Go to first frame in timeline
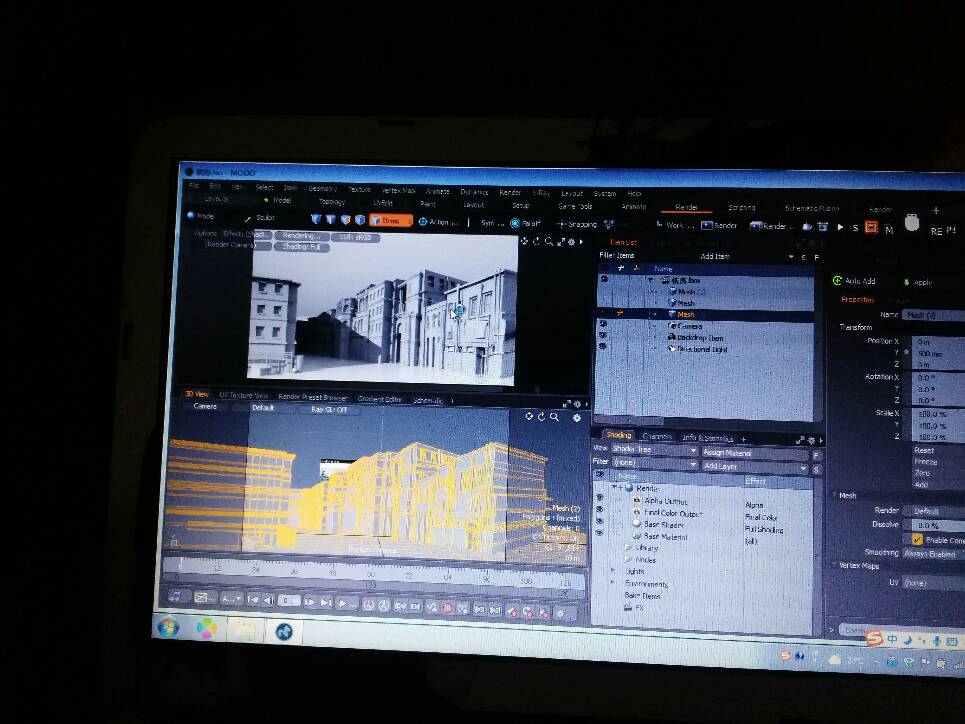 pyautogui.click(x=253, y=599)
